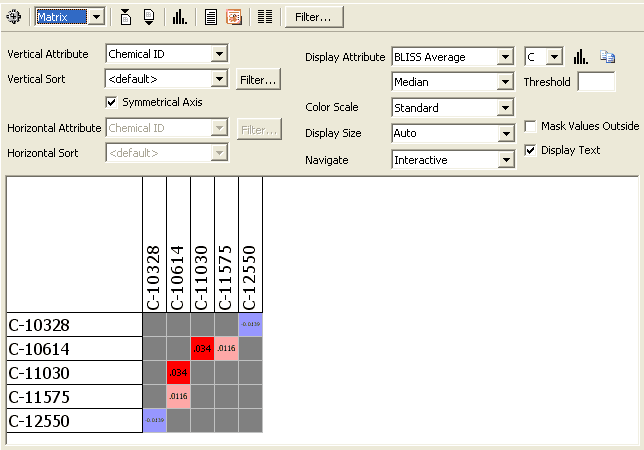The image size is (644, 450).
Task: Click the tag icon with down arrow
Action: click(x=149, y=17)
